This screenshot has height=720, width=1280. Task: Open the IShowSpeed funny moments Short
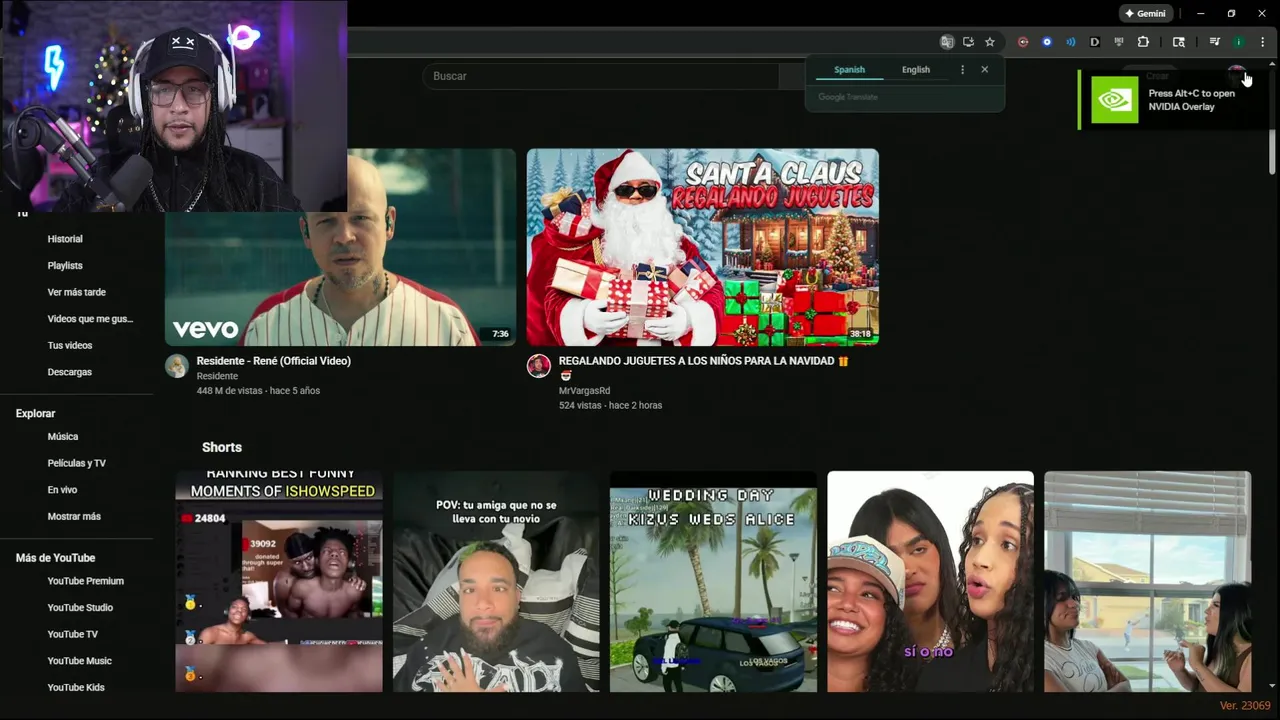(x=279, y=581)
